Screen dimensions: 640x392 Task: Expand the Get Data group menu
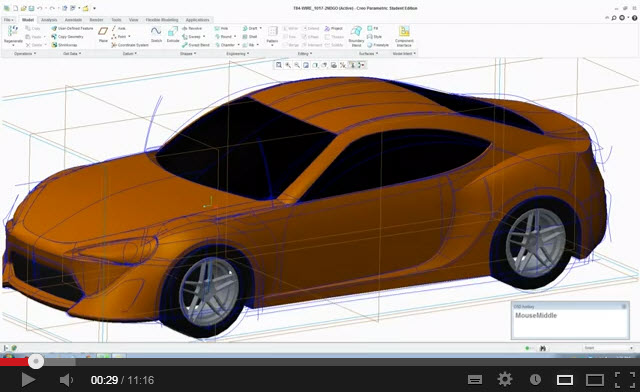pos(72,53)
